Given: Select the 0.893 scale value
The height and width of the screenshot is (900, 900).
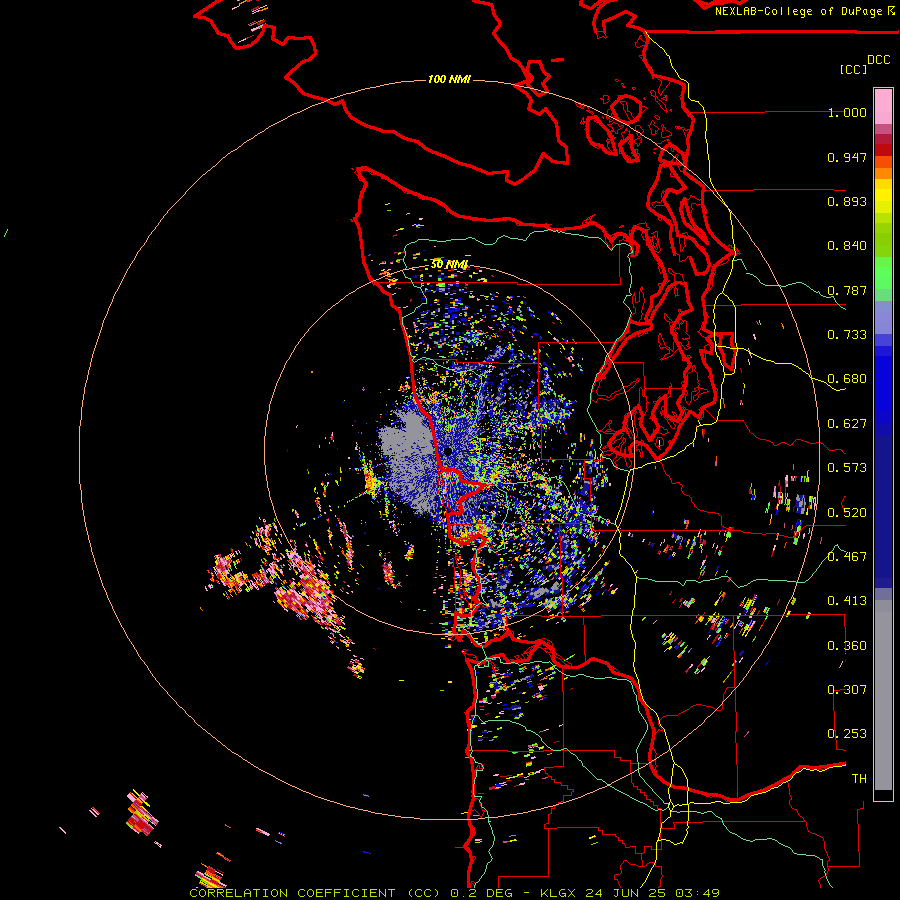Looking at the screenshot, I should pyautogui.click(x=847, y=201).
